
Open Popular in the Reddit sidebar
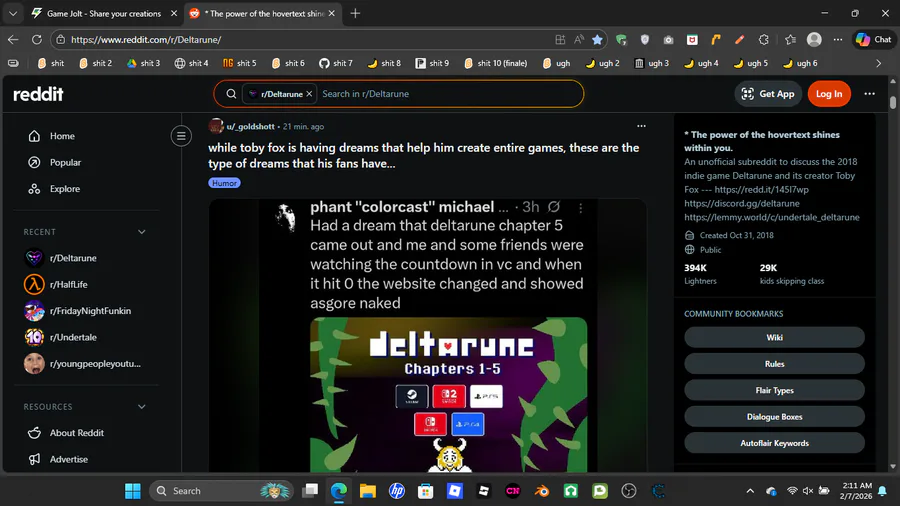pos(65,162)
